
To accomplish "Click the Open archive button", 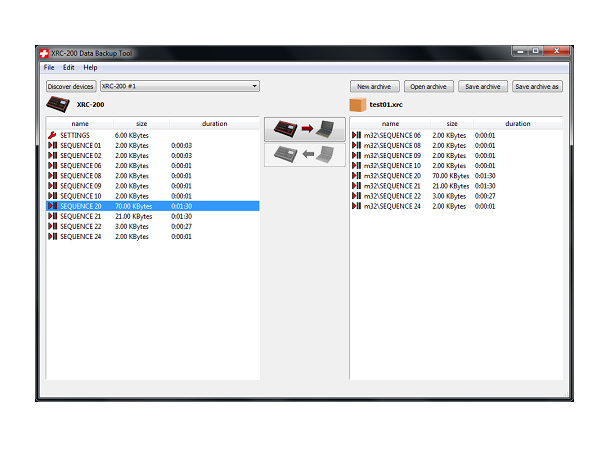I will pyautogui.click(x=428, y=87).
